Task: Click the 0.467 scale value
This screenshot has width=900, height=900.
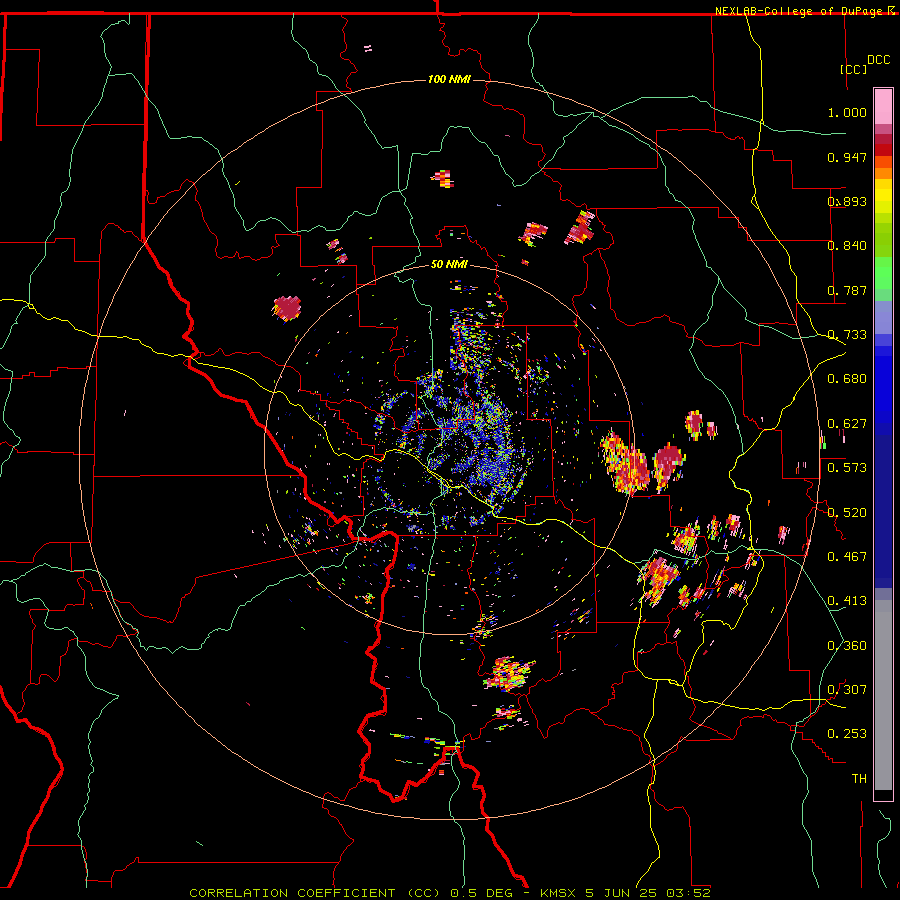Action: point(847,557)
